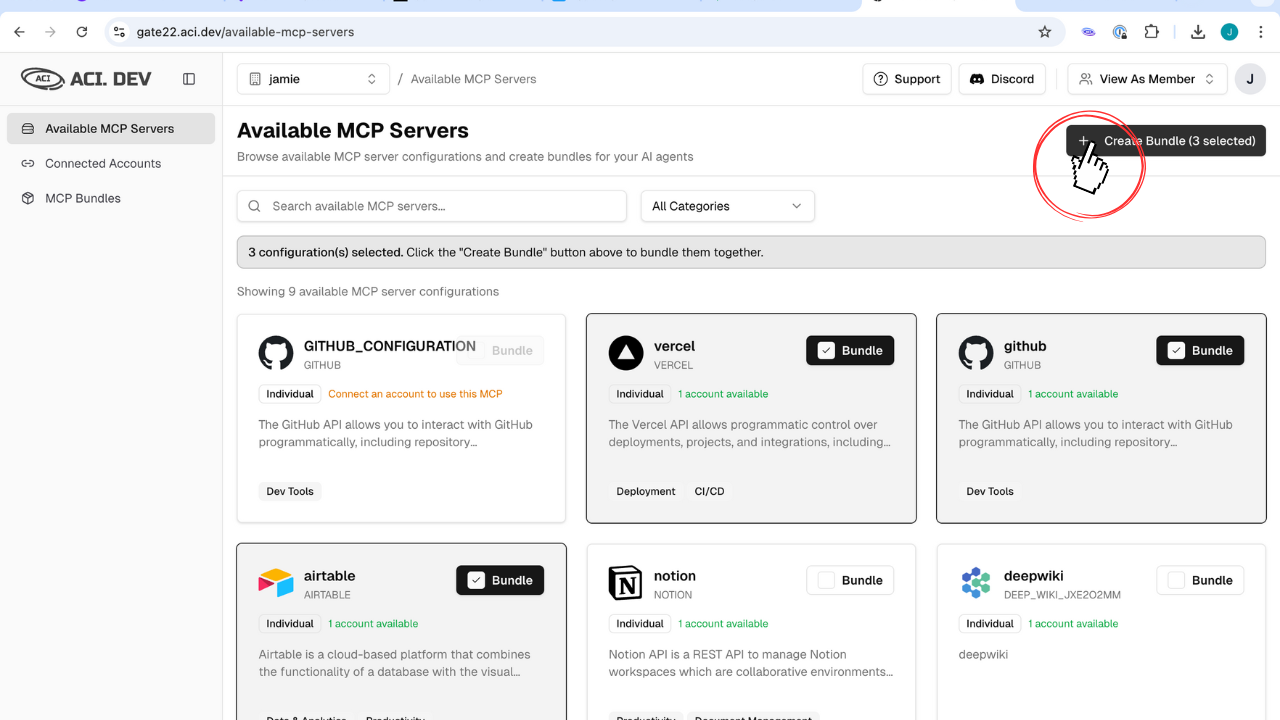The height and width of the screenshot is (720, 1280).
Task: Click the CI/CD tag on vercel card
Action: coord(709,491)
